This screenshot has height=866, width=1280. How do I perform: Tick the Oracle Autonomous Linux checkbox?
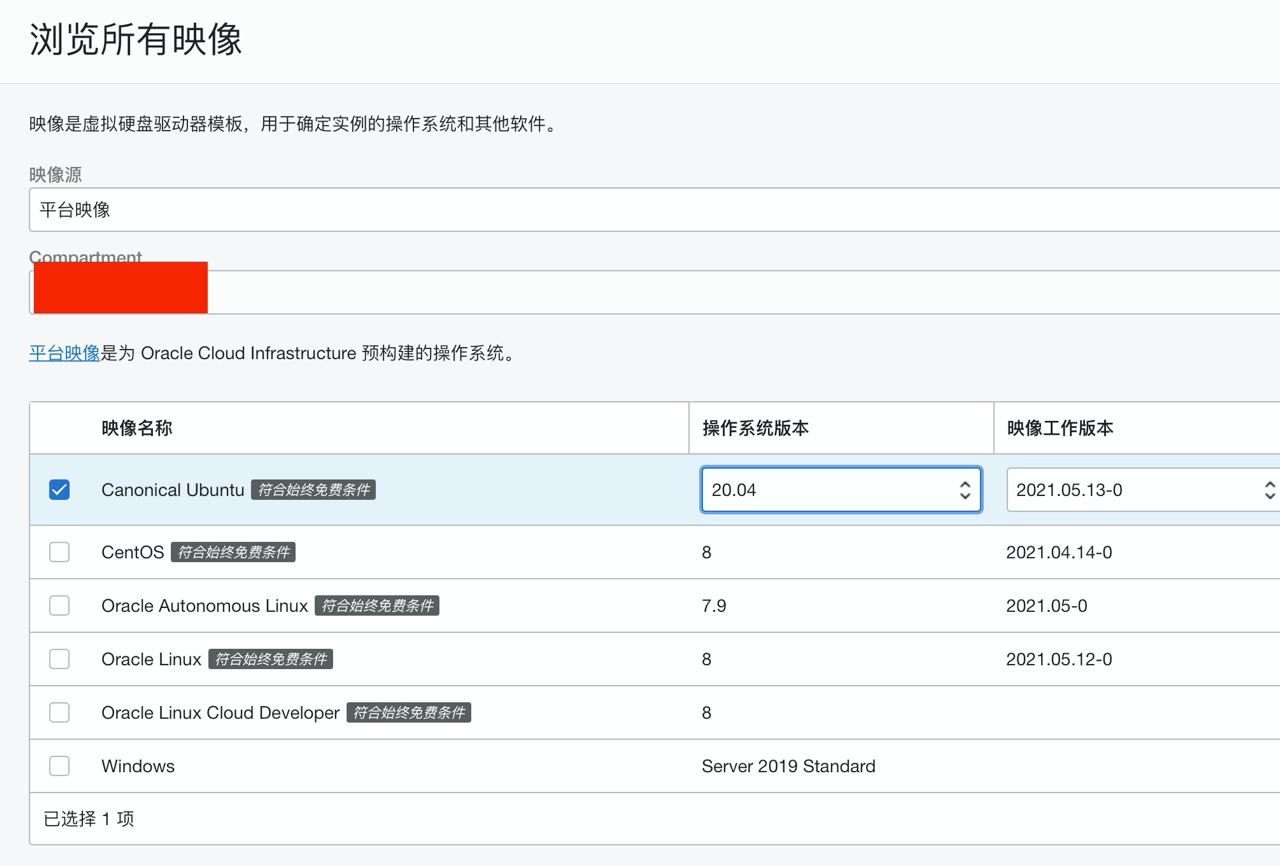click(x=60, y=606)
